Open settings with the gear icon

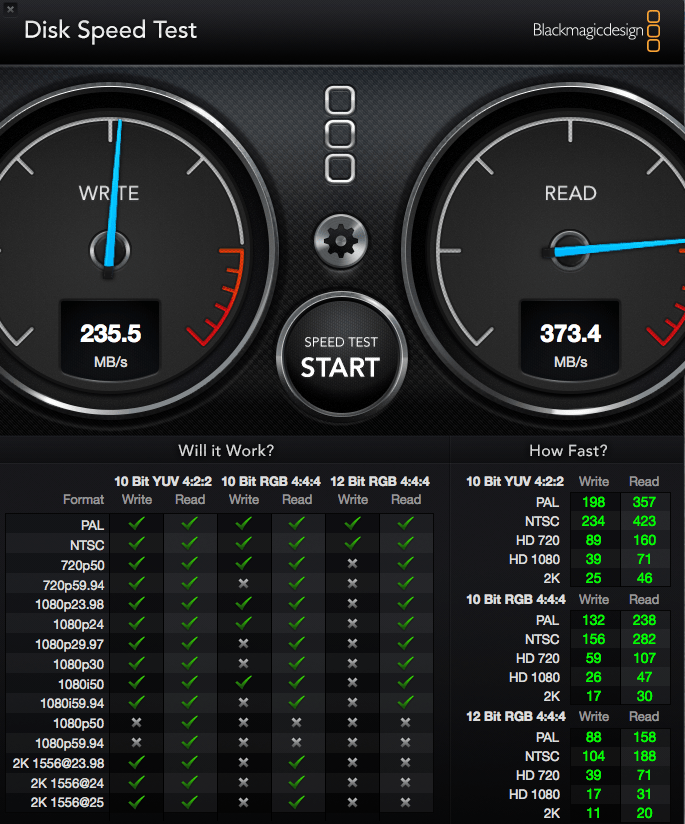pos(340,240)
